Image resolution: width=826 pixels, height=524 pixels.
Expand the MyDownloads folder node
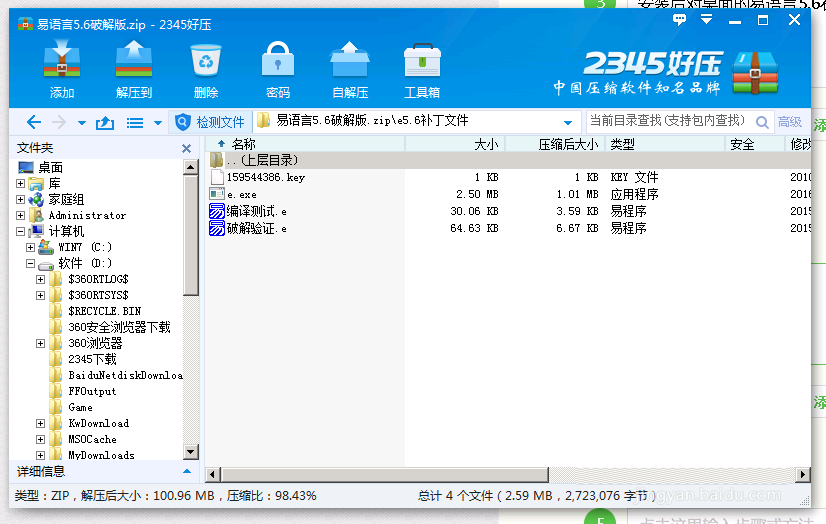point(41,455)
